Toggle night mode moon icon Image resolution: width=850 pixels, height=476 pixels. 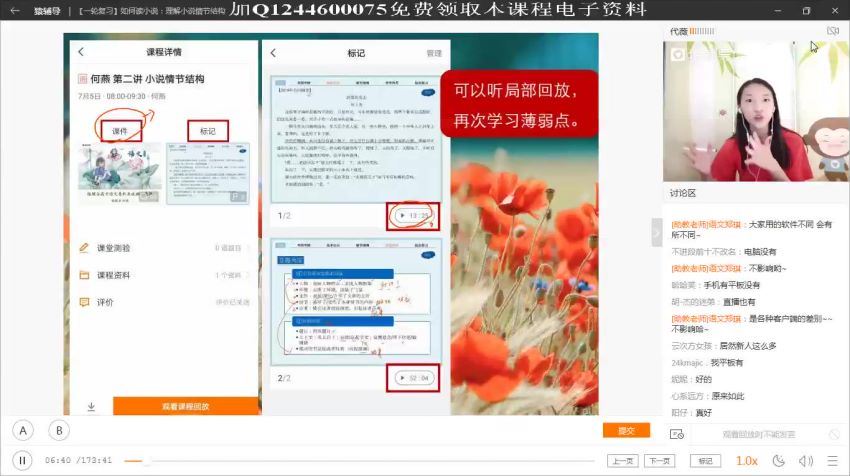(779, 461)
